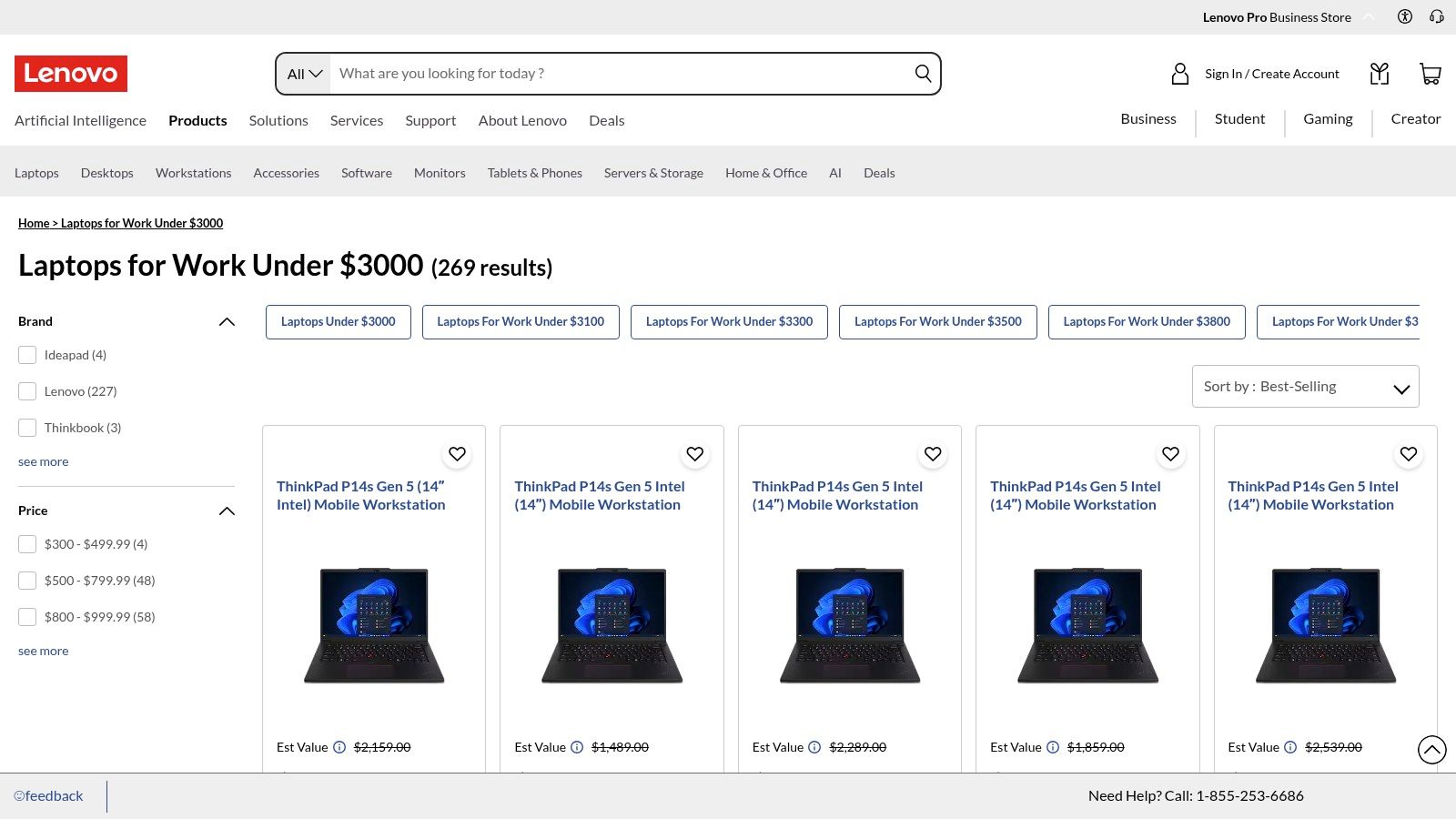Click the headset support icon
This screenshot has height=819, width=1456.
[1437, 16]
